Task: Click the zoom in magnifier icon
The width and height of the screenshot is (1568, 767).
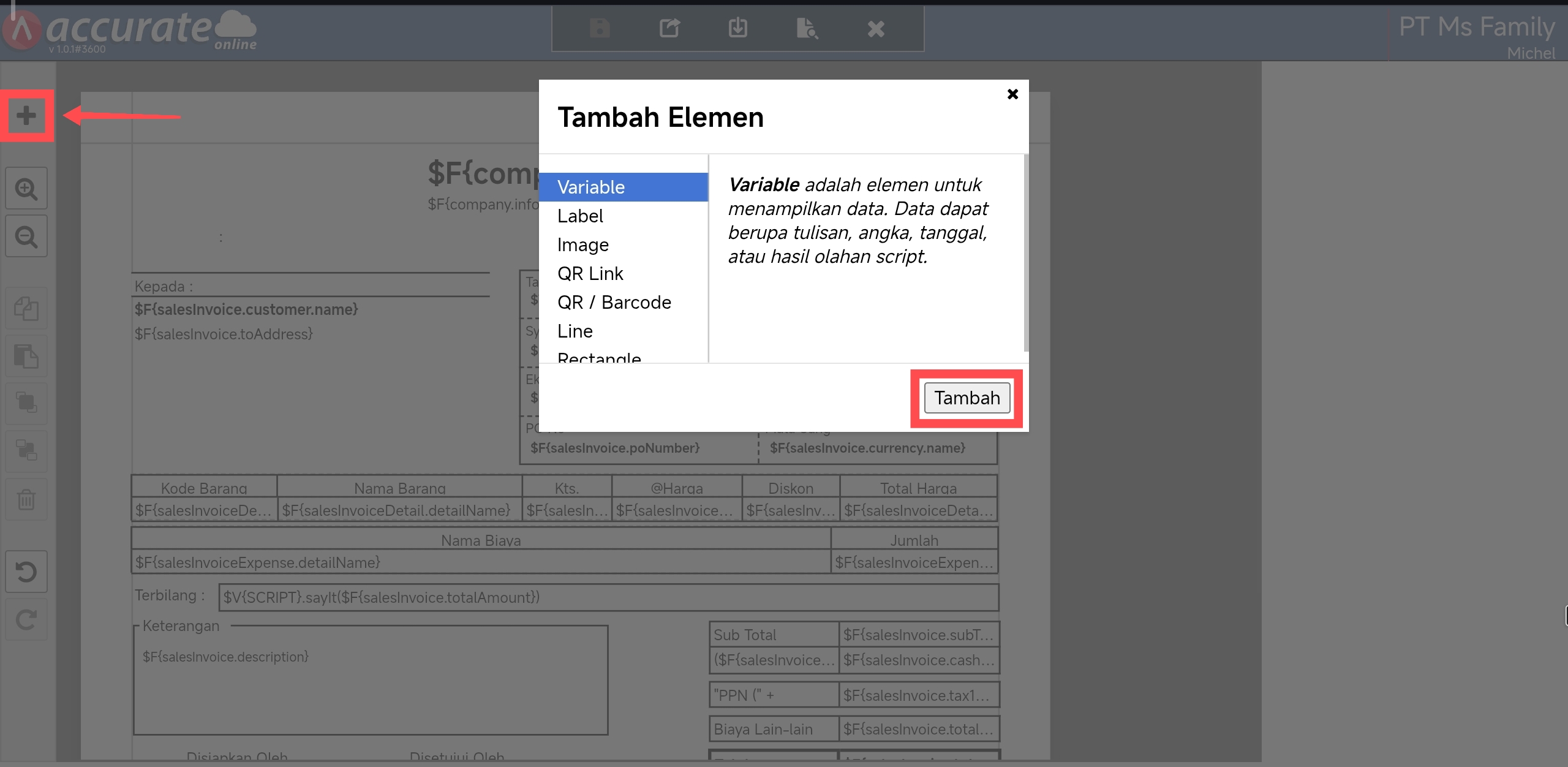Action: (26, 189)
